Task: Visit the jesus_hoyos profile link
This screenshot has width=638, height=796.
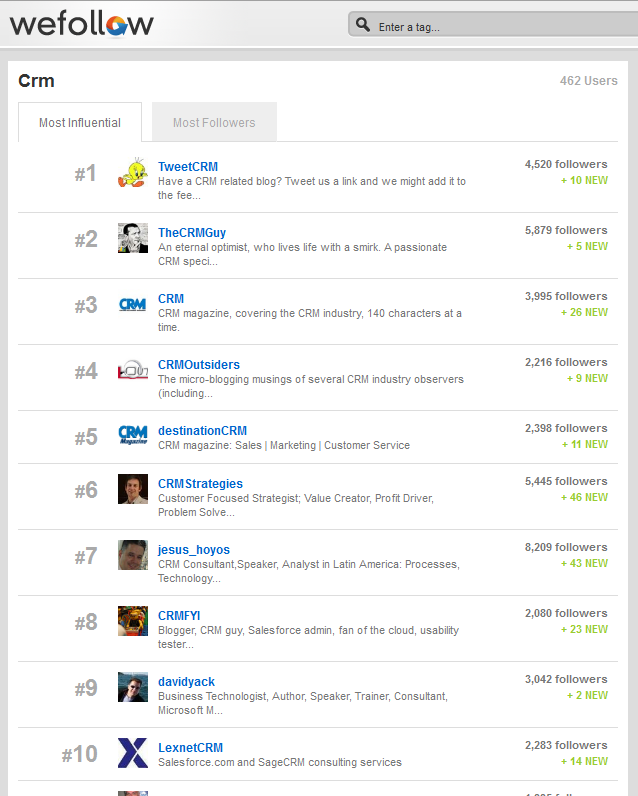Action: click(x=194, y=550)
